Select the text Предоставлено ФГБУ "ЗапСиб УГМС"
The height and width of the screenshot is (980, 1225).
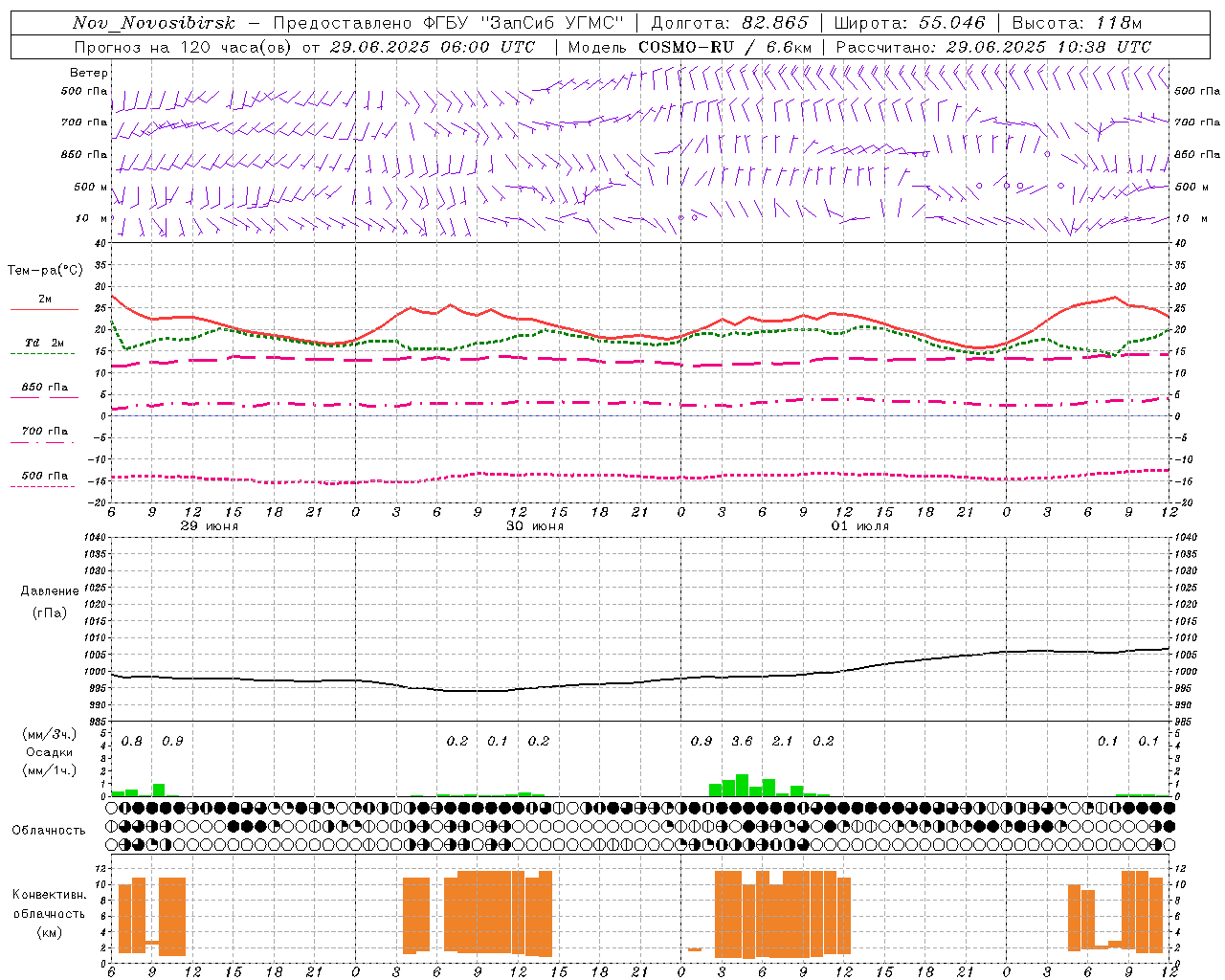[449, 23]
